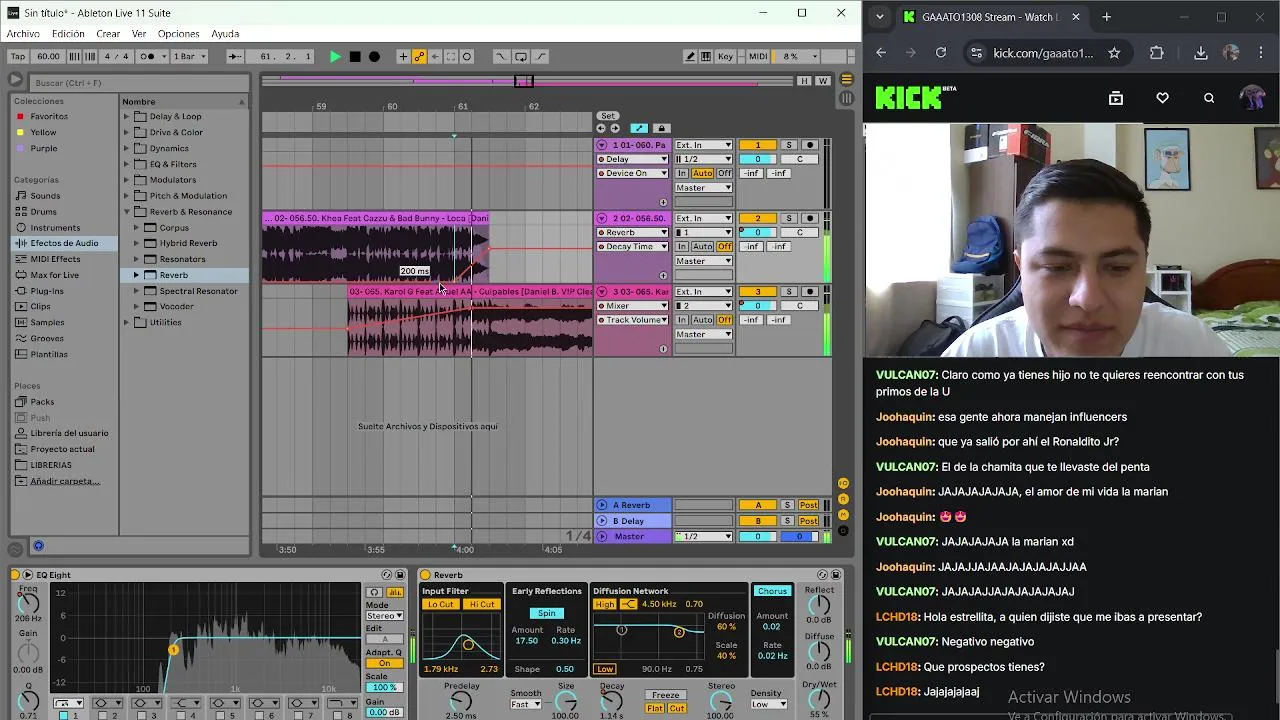Open the Archivo menu
The width and height of the screenshot is (1280, 720).
point(23,34)
